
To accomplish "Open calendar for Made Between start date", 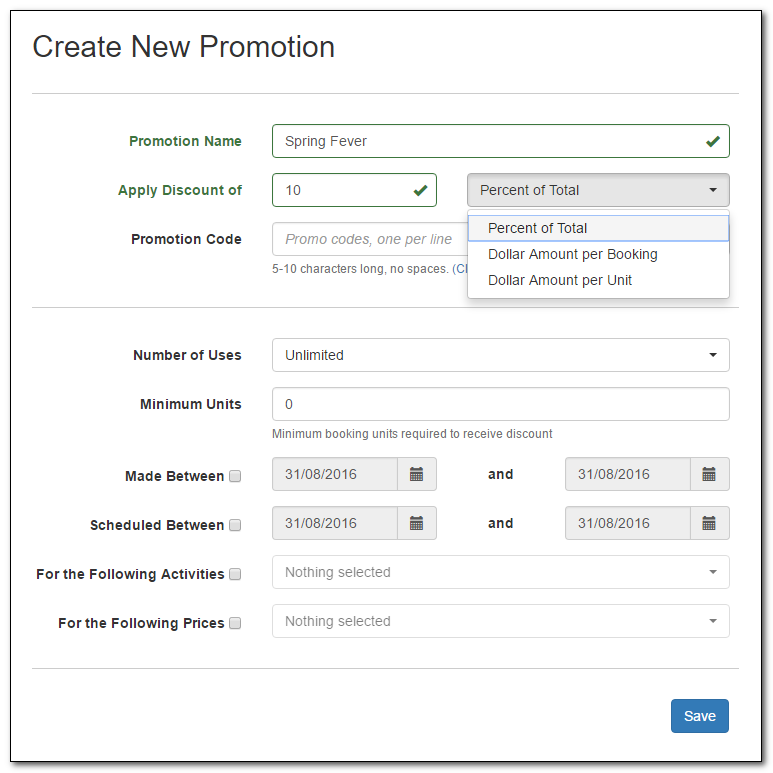I will pos(417,474).
